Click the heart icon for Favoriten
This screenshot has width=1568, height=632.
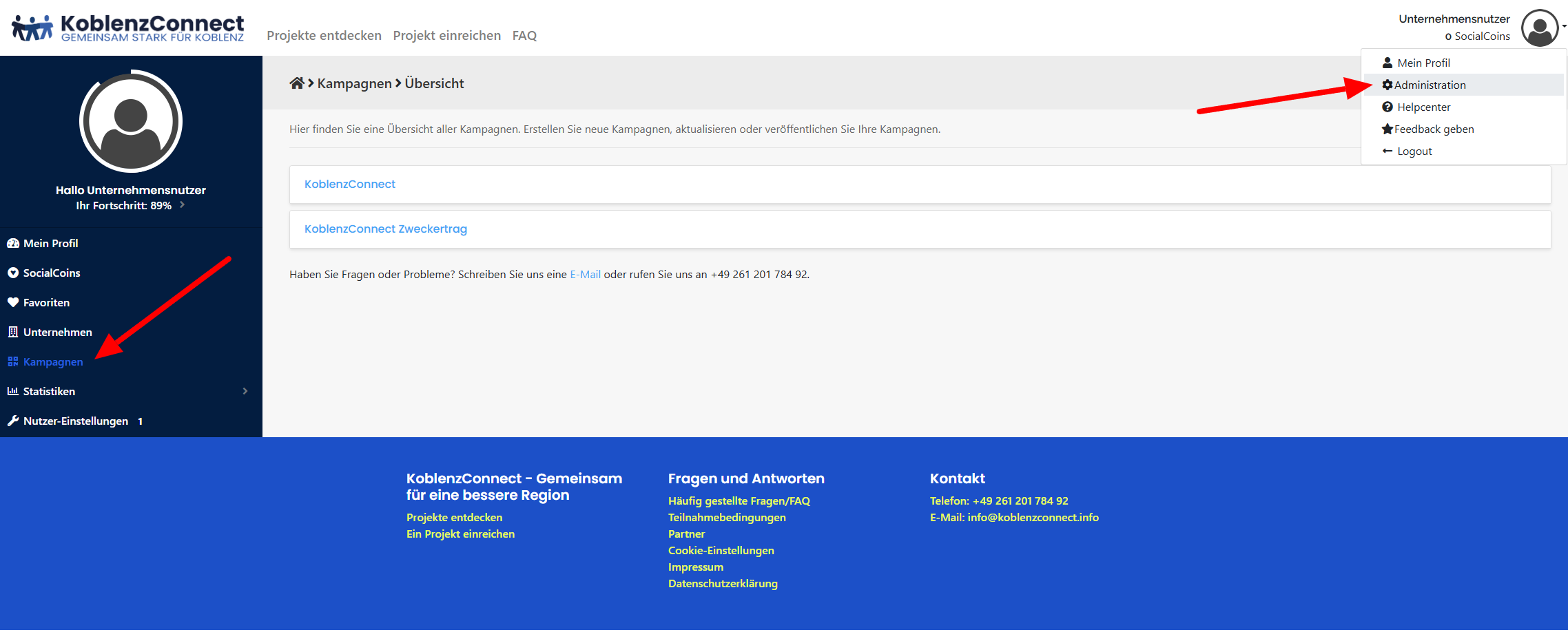click(x=13, y=302)
